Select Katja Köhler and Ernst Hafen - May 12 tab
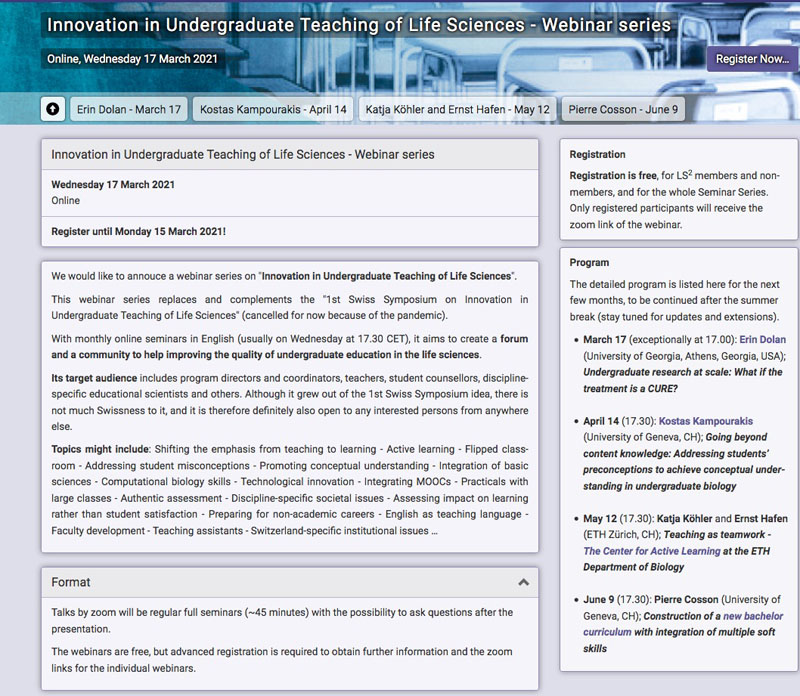This screenshot has width=800, height=696. [x=457, y=109]
